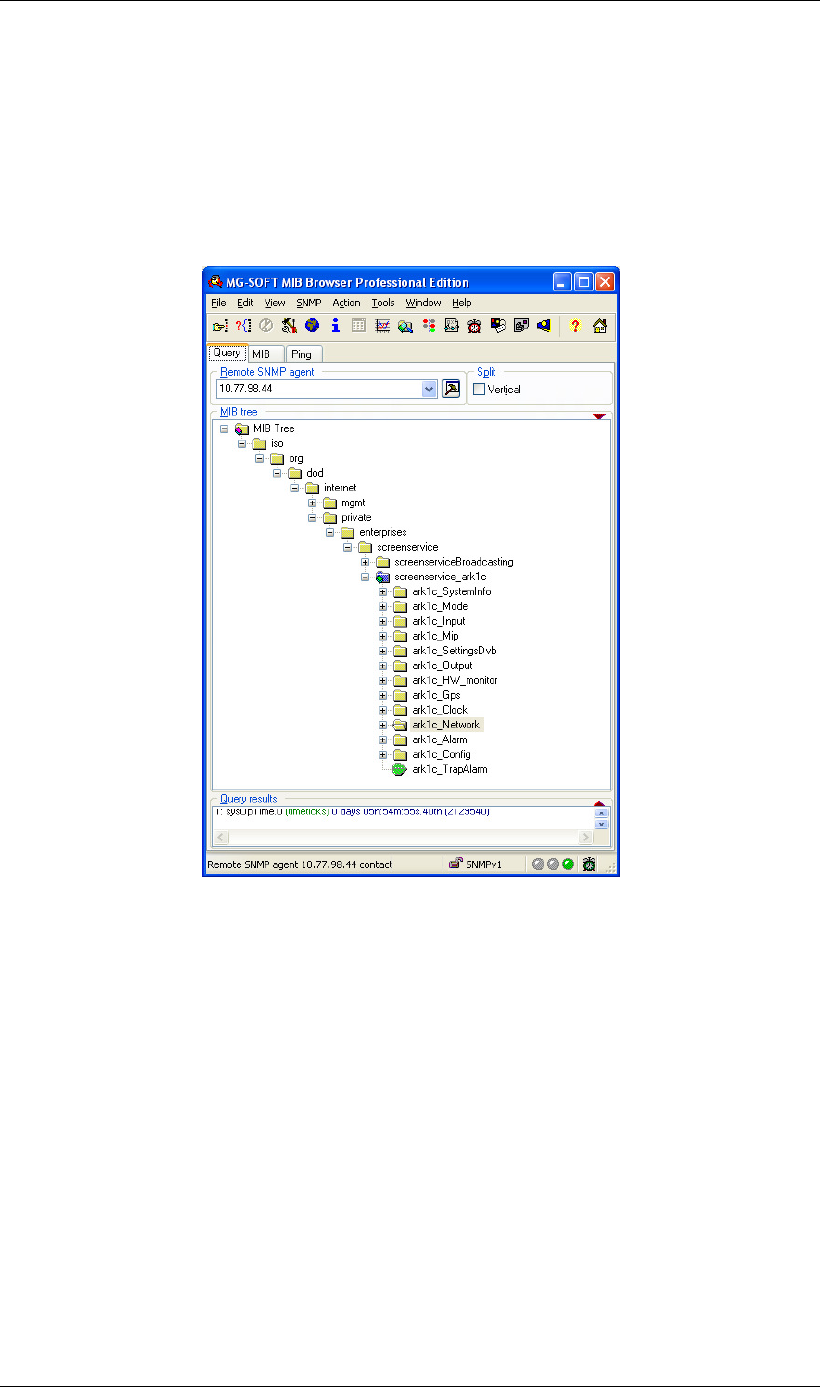Click the red help question mark icon
The image size is (820, 1387).
[x=575, y=325]
